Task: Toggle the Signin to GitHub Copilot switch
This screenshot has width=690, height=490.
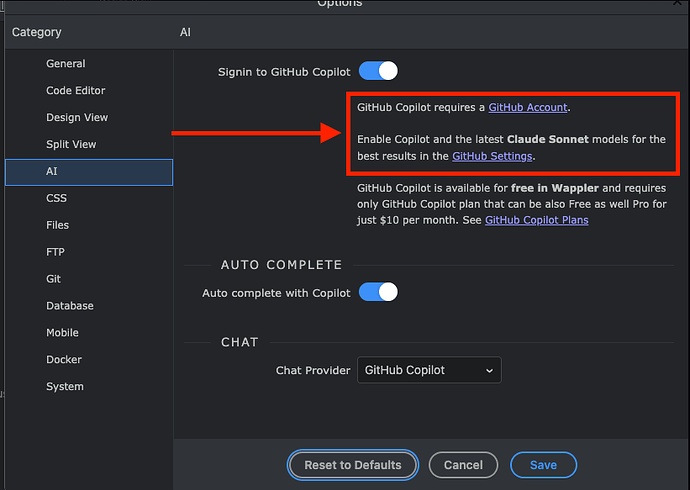Action: tap(378, 71)
